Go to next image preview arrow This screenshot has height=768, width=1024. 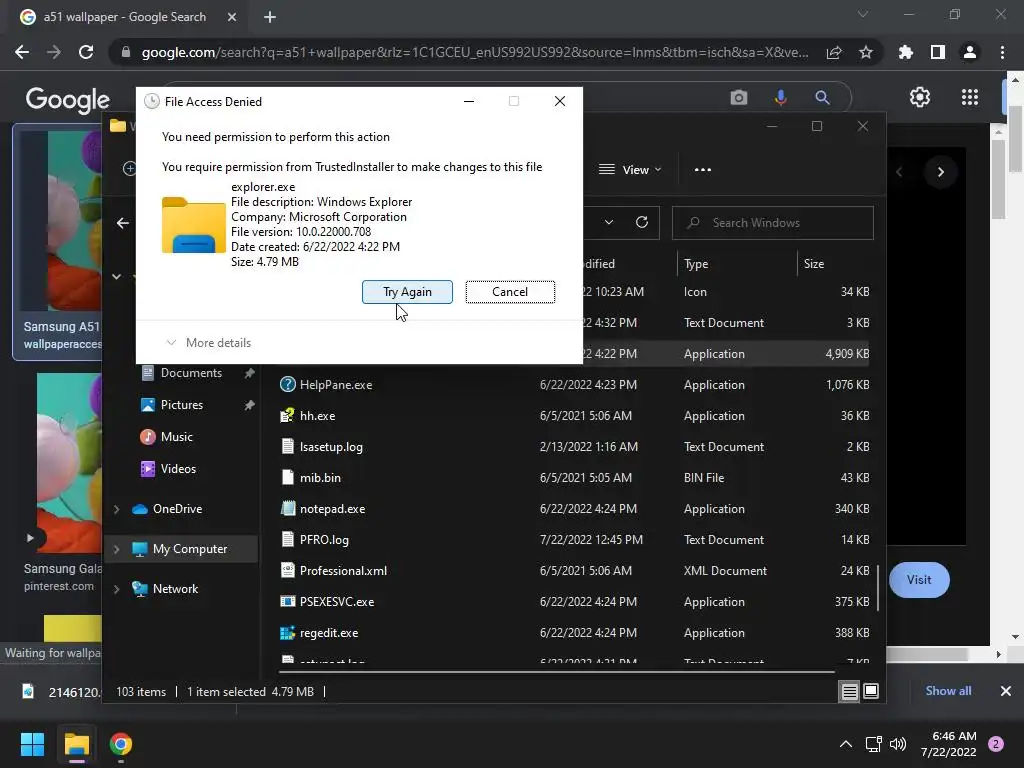click(940, 172)
